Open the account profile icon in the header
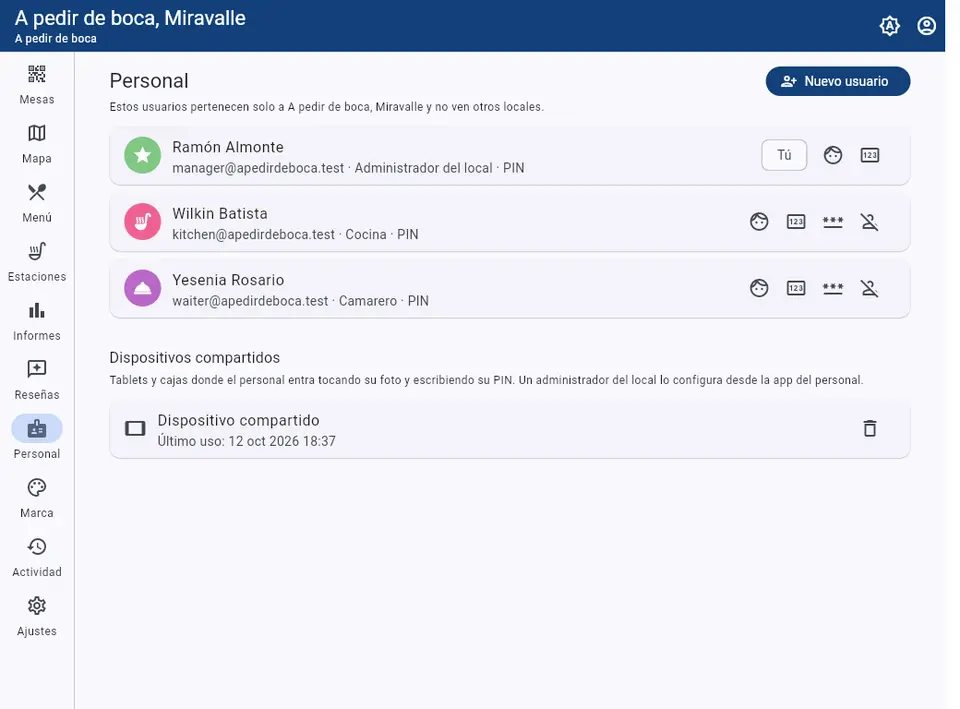The width and height of the screenshot is (960, 709). 926,26
